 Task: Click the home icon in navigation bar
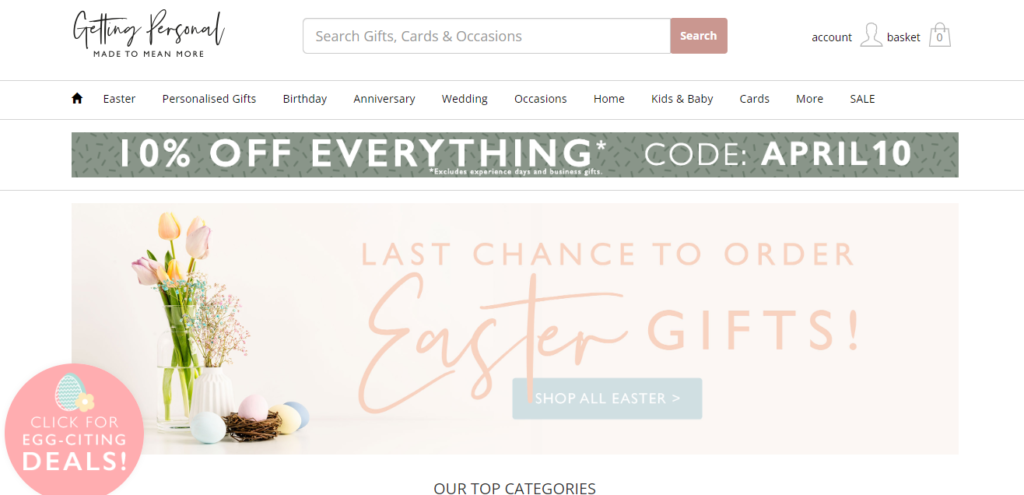[77, 99]
